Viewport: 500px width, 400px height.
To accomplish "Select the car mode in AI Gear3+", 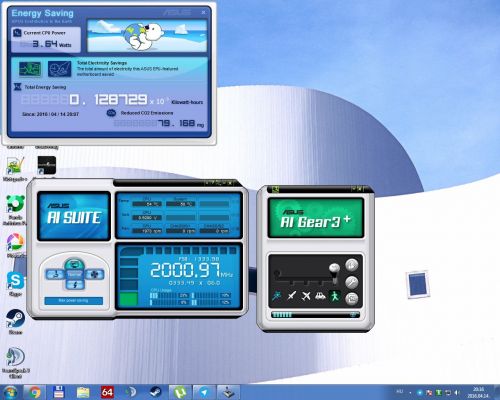I will click(x=320, y=296).
